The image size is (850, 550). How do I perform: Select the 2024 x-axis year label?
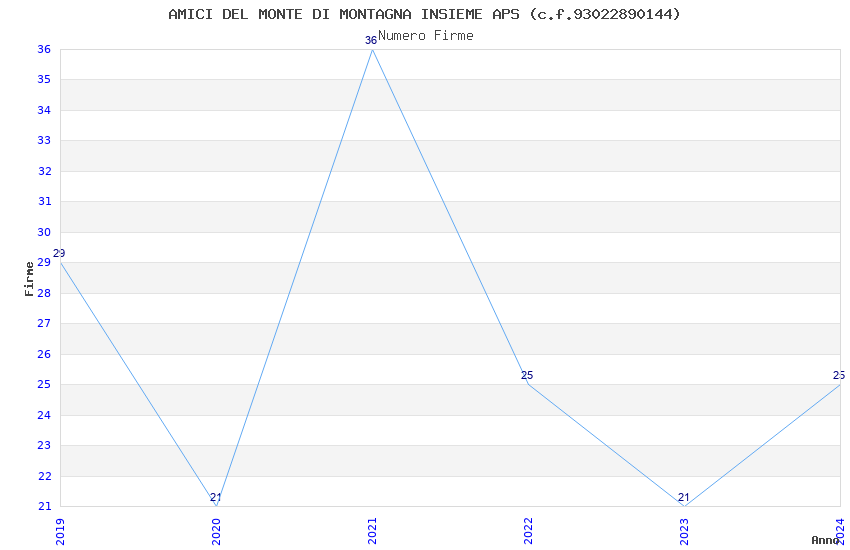(x=840, y=531)
